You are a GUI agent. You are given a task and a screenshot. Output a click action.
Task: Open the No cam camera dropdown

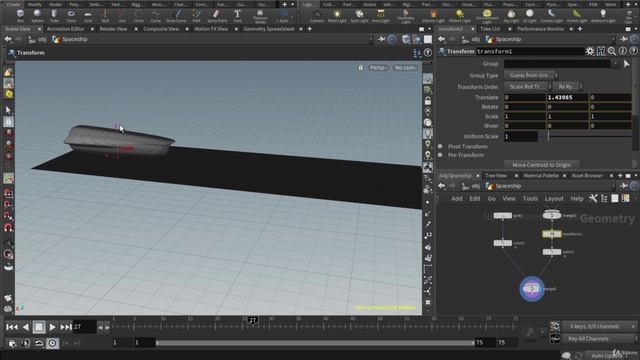click(405, 68)
